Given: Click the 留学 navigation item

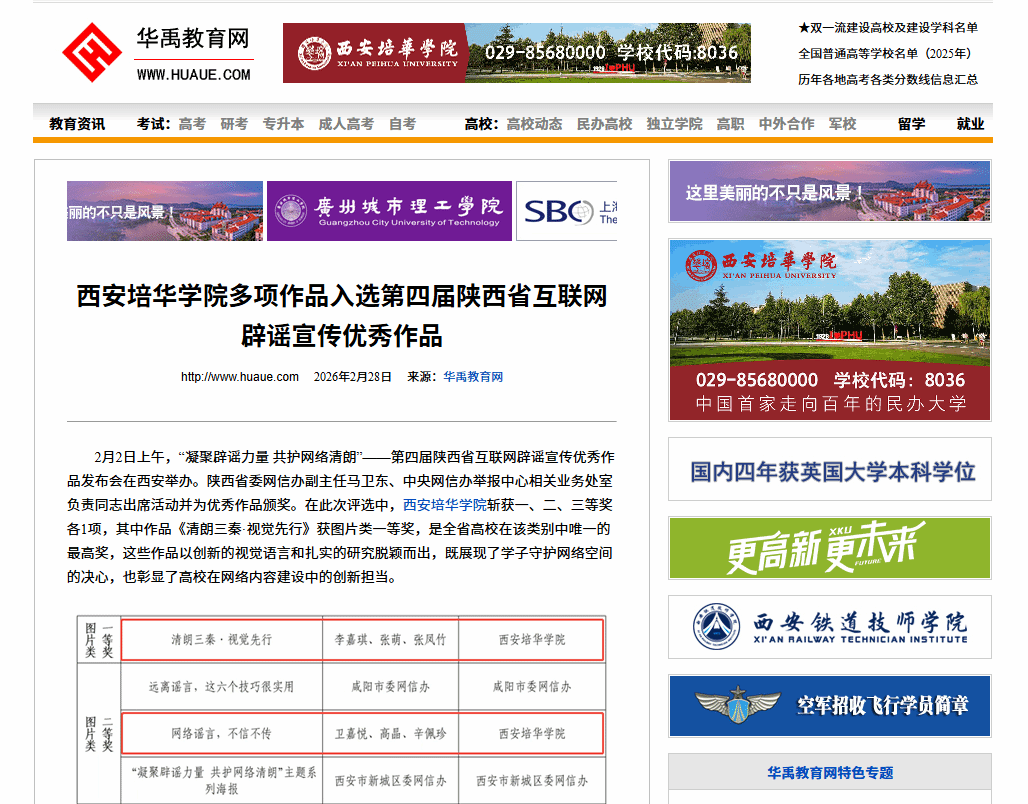Looking at the screenshot, I should point(911,124).
